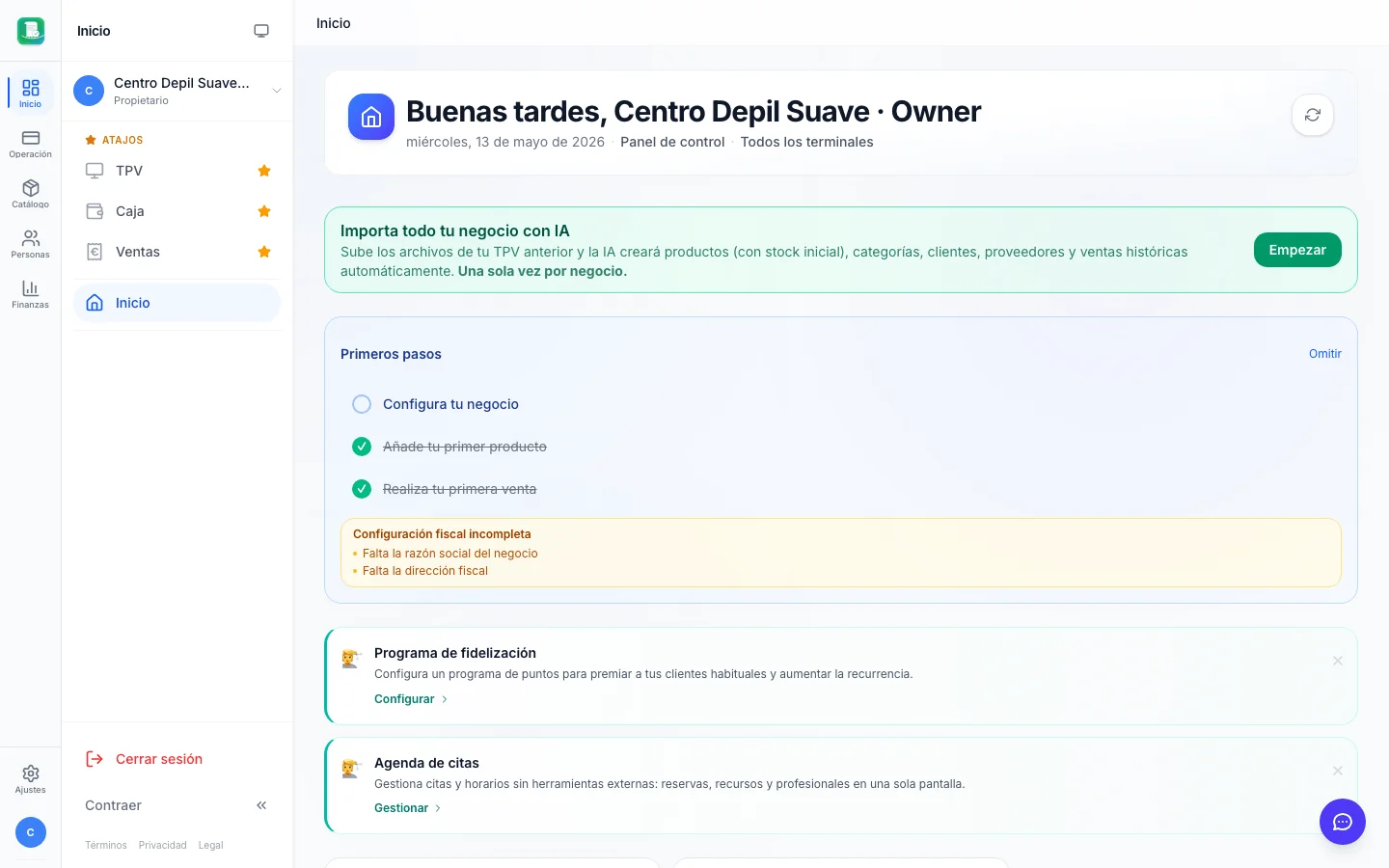Click the Configuración fiscal incompleta warning
Screen dimensions: 1389x868
[x=442, y=534]
